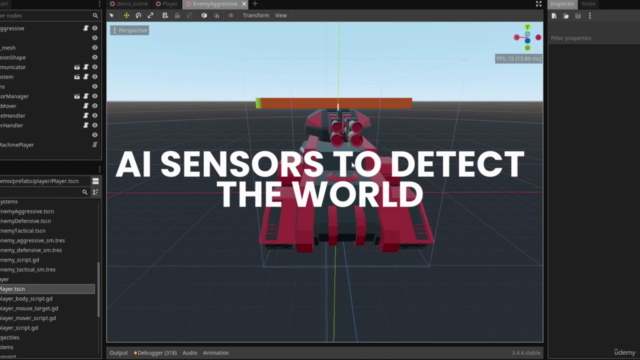Toggle distraction-free mode icon
The width and height of the screenshot is (640, 360).
point(539,4)
